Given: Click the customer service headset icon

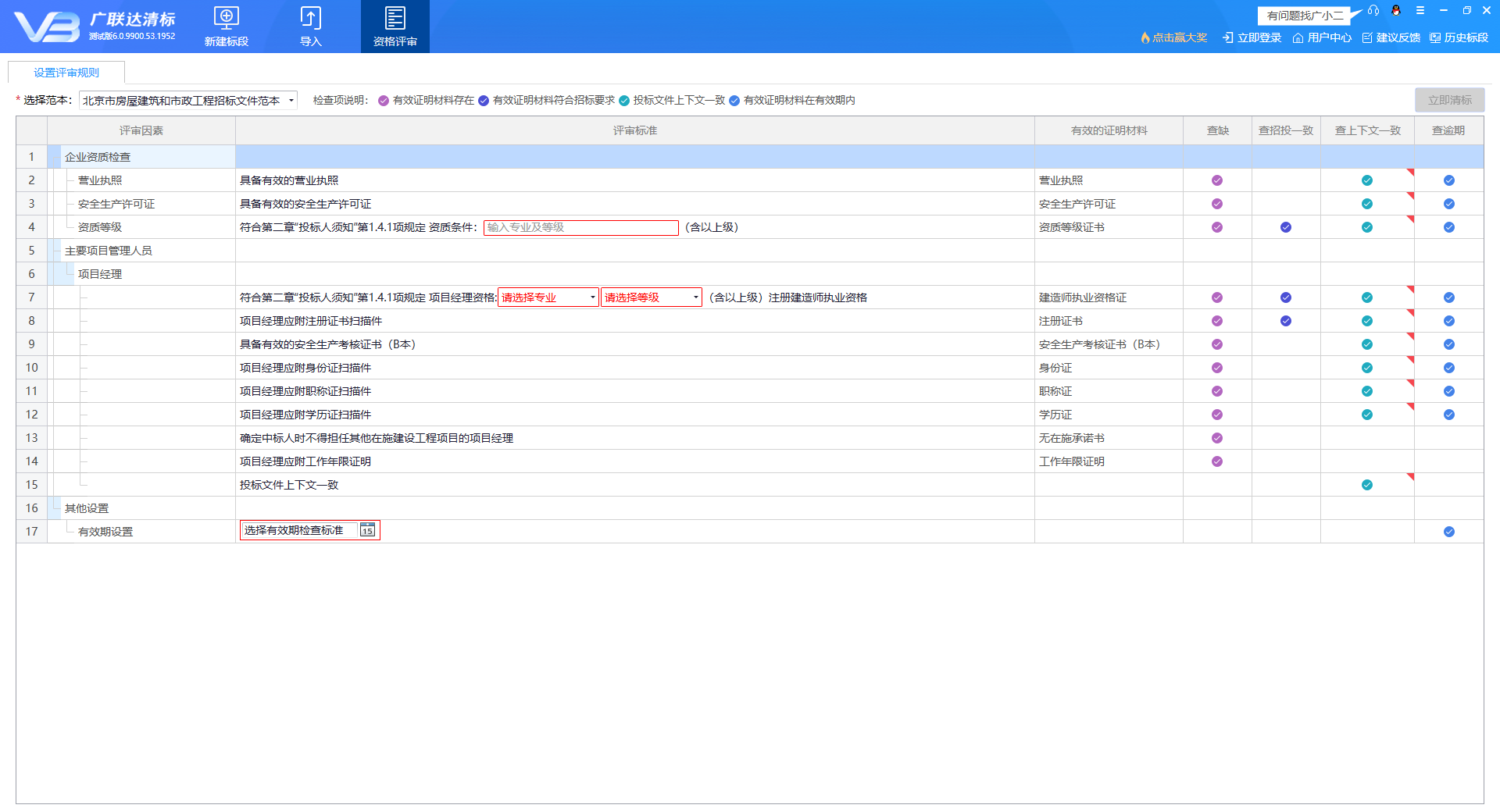Looking at the screenshot, I should point(1373,10).
